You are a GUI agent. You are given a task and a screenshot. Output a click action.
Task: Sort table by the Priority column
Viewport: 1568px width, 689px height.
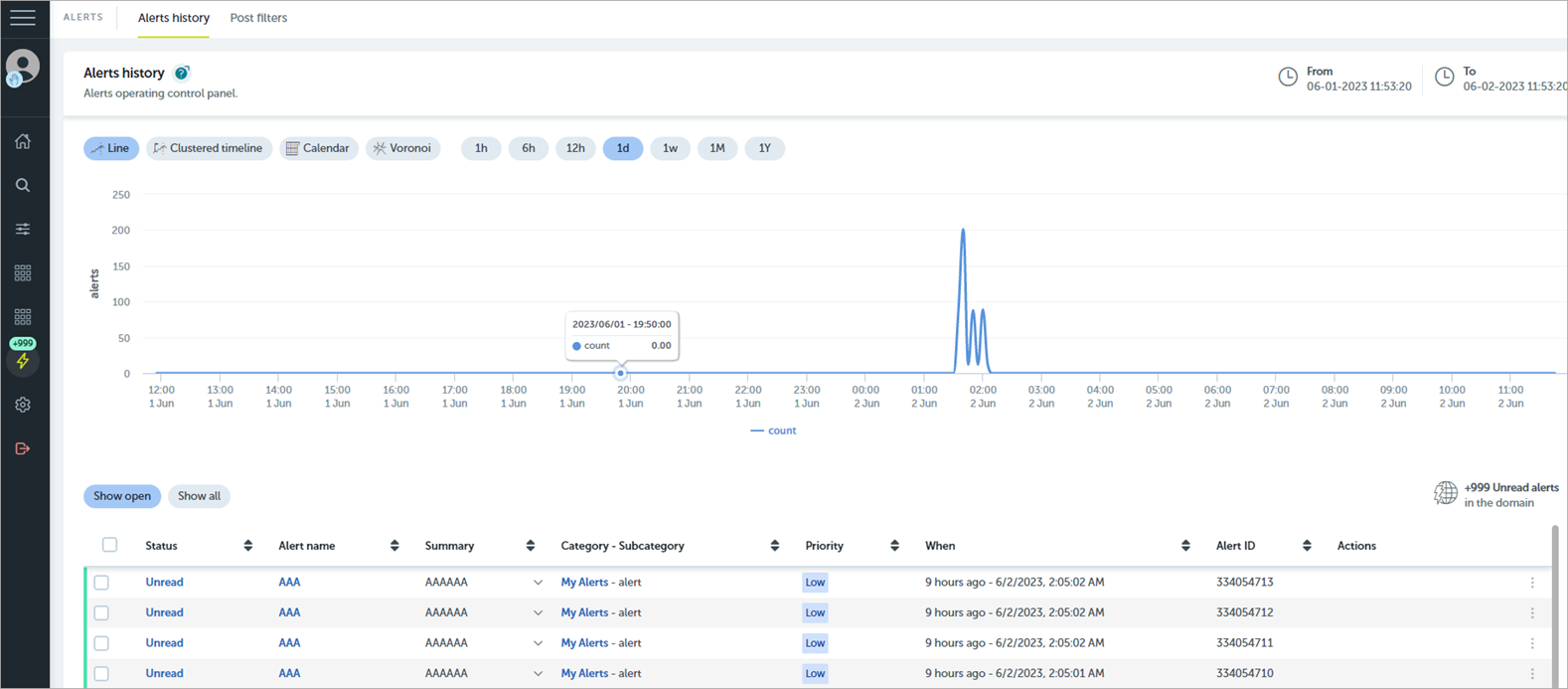pos(894,546)
